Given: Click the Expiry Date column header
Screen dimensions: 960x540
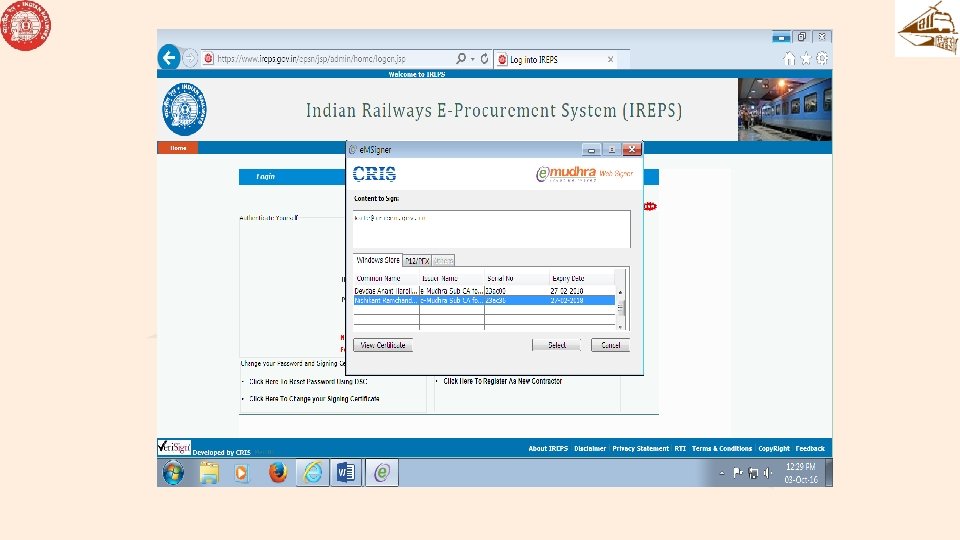Looking at the screenshot, I should [582, 278].
